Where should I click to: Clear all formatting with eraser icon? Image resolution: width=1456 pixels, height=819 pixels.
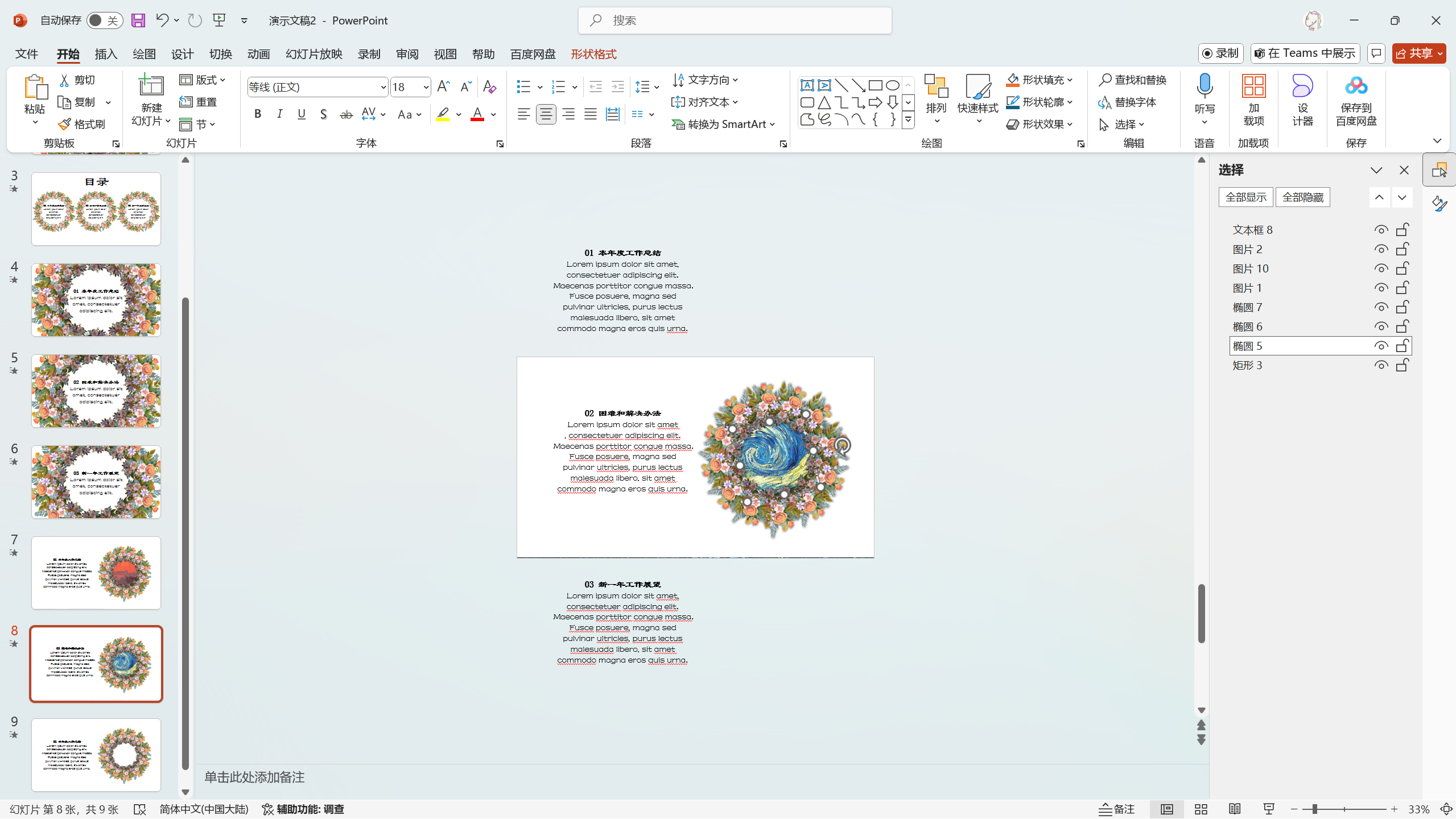click(489, 86)
